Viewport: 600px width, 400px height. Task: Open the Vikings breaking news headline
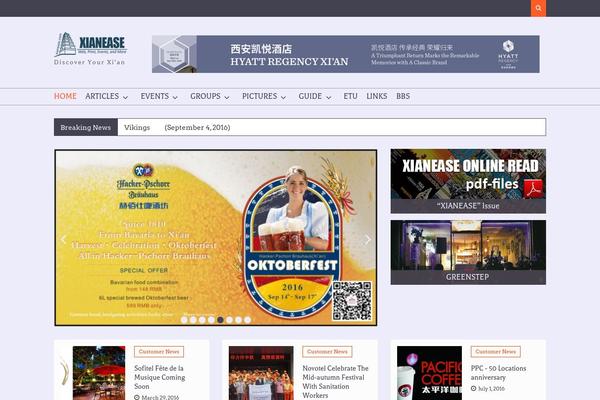[137, 127]
